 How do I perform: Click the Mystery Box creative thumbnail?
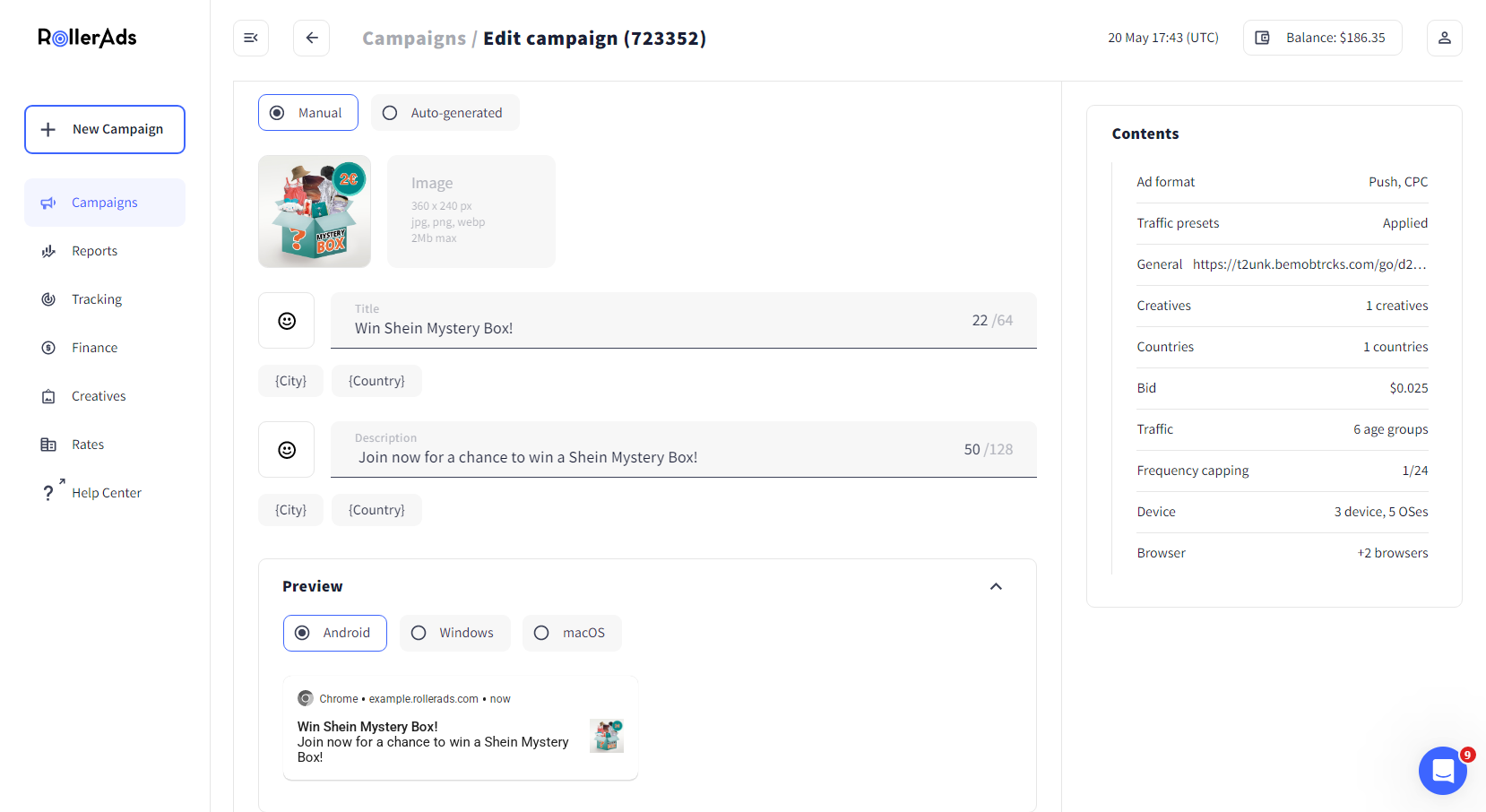click(x=315, y=212)
